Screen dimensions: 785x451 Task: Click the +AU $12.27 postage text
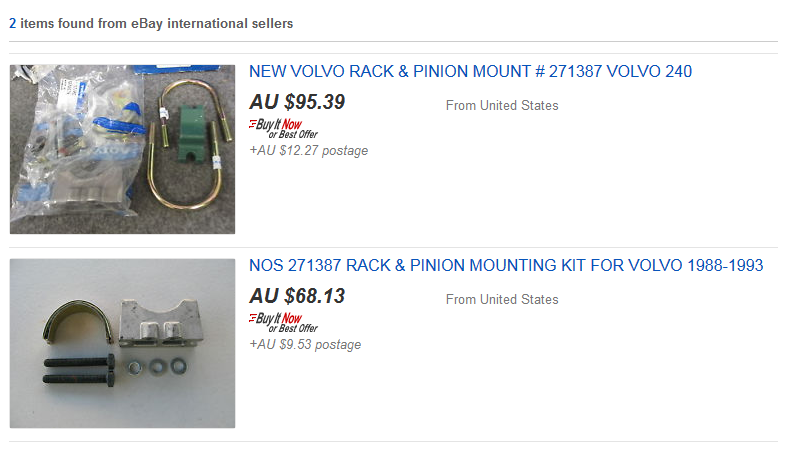click(308, 151)
